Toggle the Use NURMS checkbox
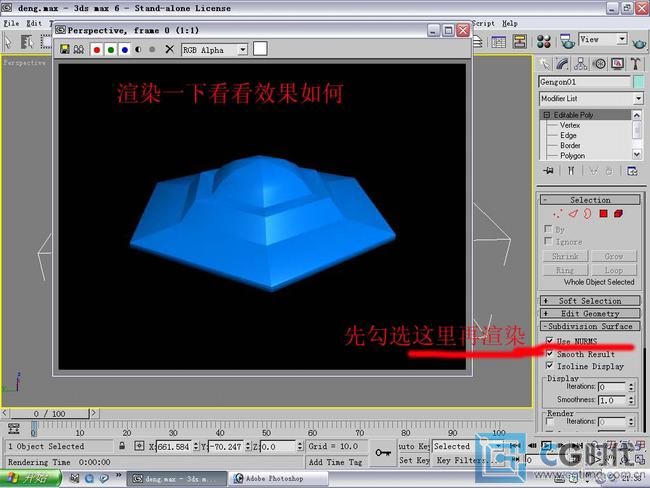The width and height of the screenshot is (650, 488). (550, 341)
